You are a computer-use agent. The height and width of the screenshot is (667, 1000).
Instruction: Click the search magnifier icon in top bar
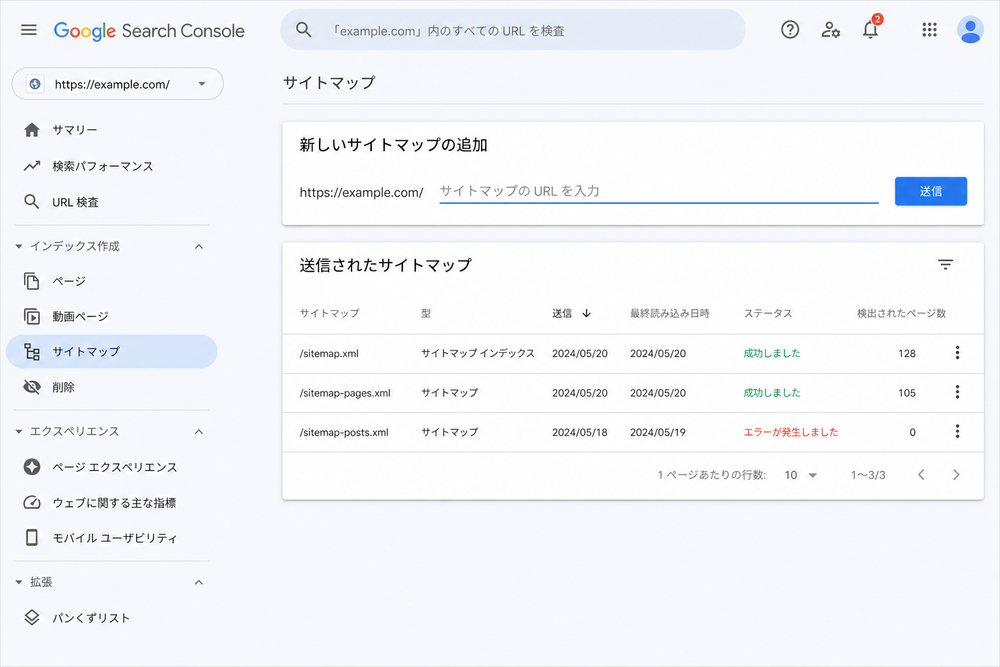tap(304, 30)
